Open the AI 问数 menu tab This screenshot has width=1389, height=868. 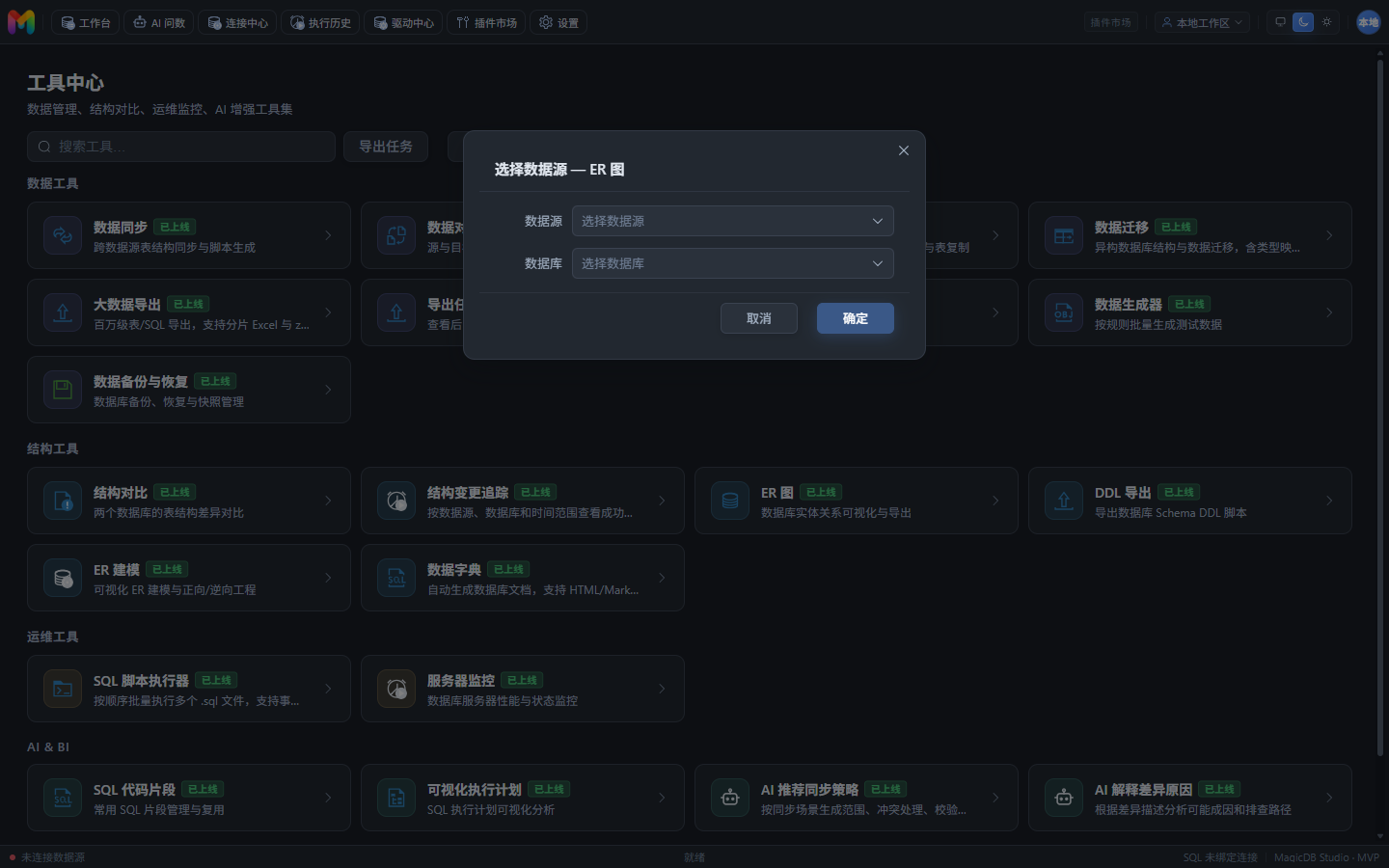[159, 22]
